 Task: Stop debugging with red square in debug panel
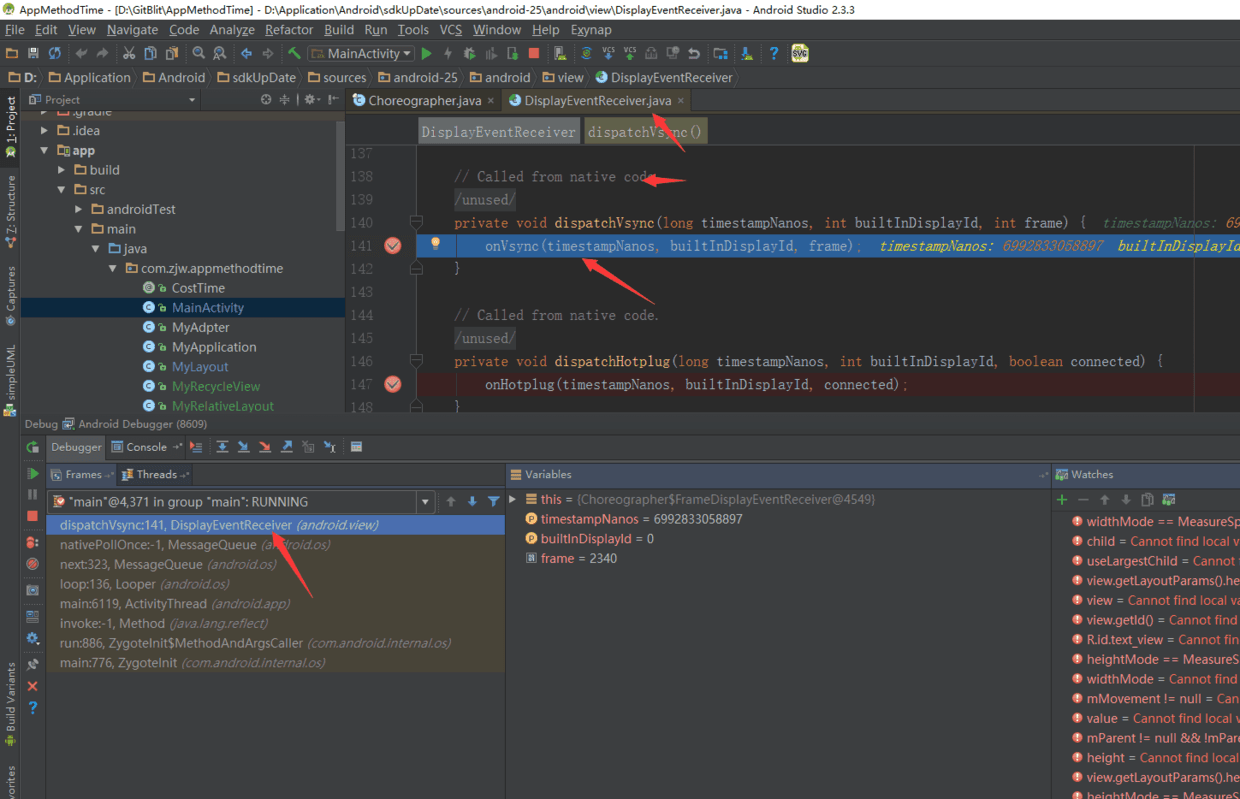[x=33, y=516]
